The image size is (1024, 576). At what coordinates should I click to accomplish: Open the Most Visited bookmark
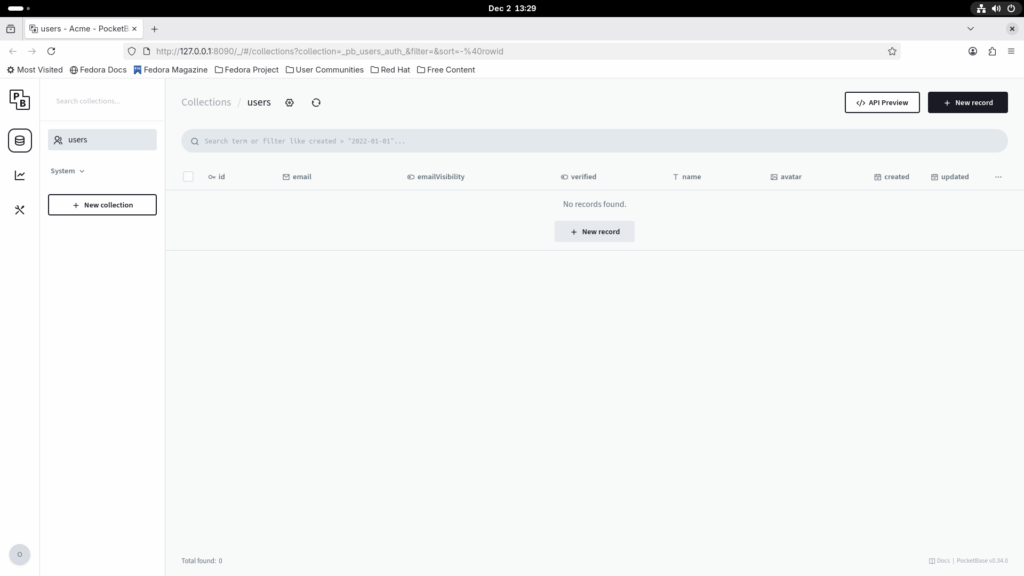[35, 70]
